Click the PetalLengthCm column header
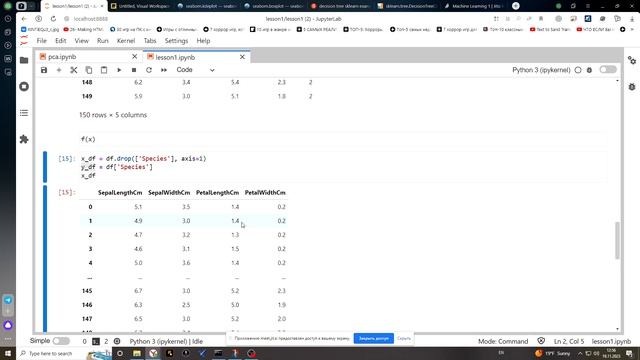Viewport: 640px width, 360px height. click(217, 193)
